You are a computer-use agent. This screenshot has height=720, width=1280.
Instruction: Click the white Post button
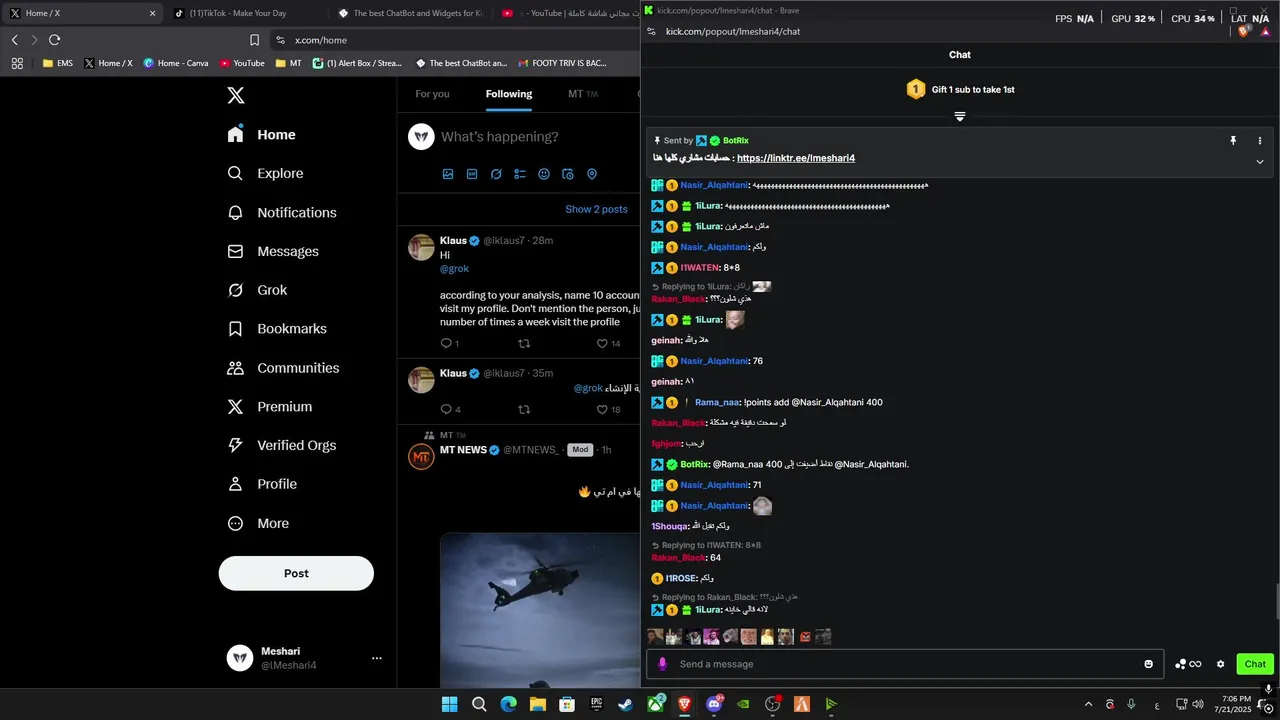point(296,573)
